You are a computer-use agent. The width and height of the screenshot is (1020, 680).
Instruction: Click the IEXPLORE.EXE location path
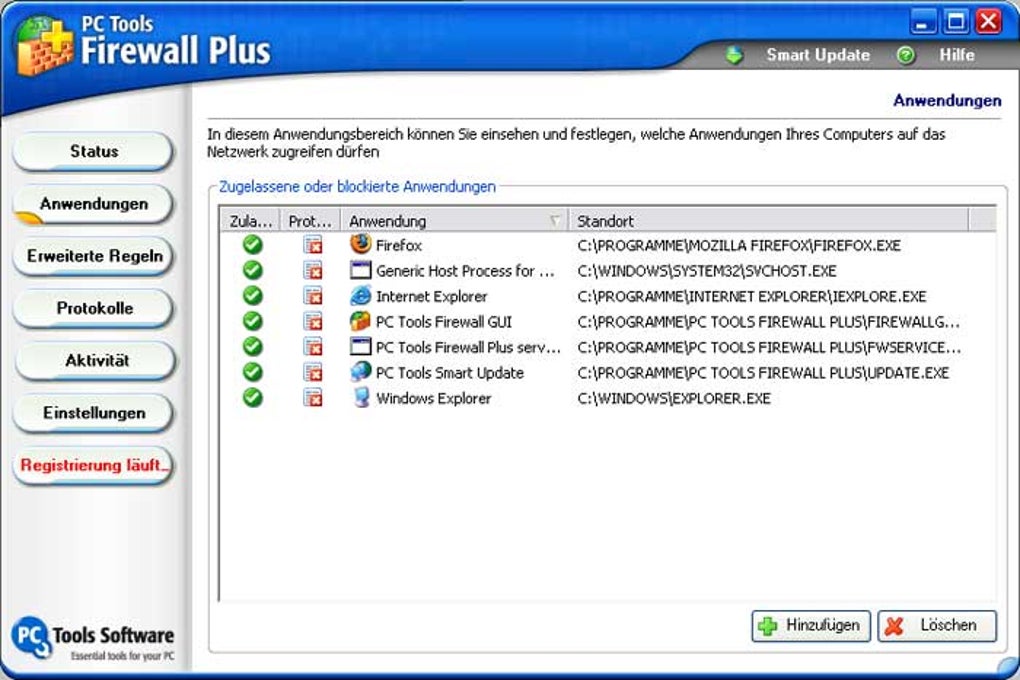[751, 296]
